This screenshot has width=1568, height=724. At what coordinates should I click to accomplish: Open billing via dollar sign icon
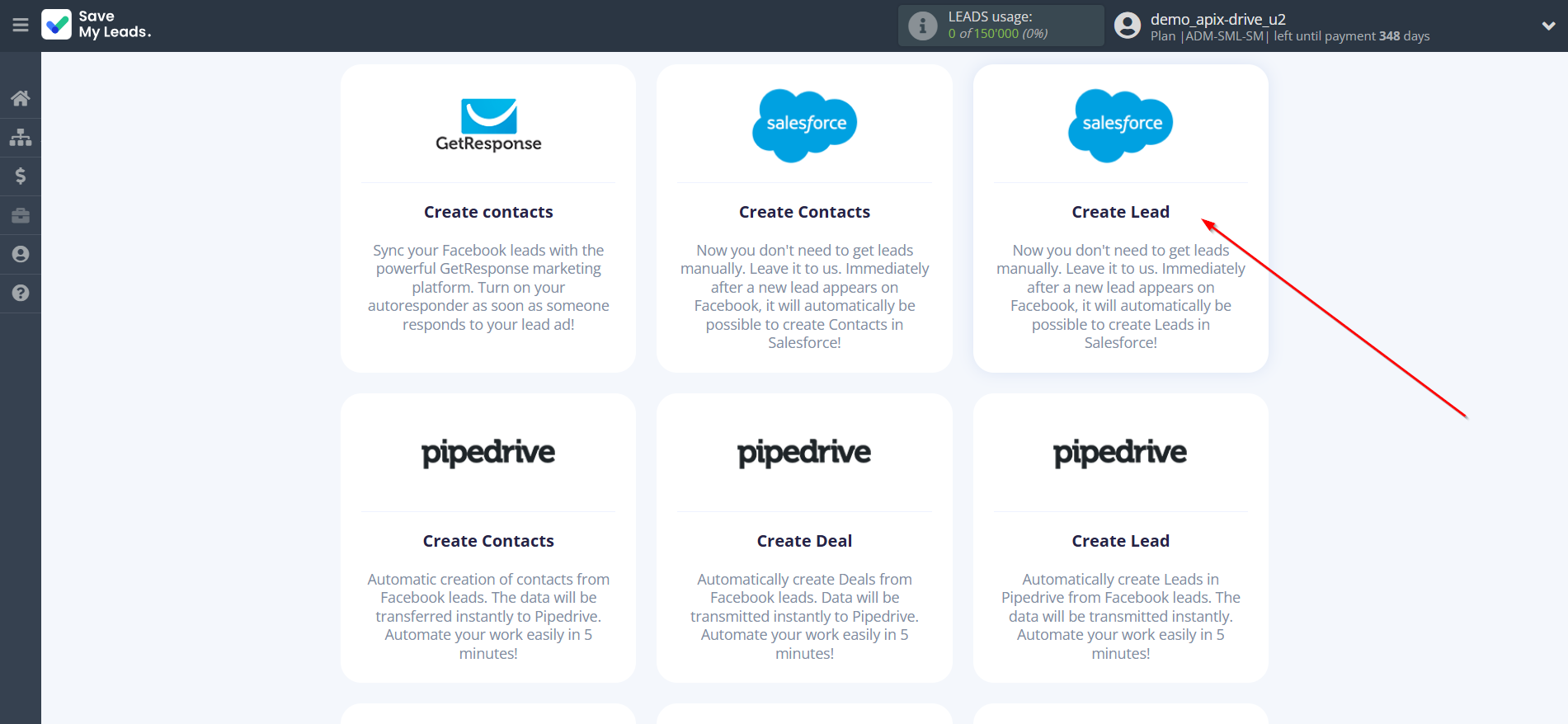click(x=21, y=176)
